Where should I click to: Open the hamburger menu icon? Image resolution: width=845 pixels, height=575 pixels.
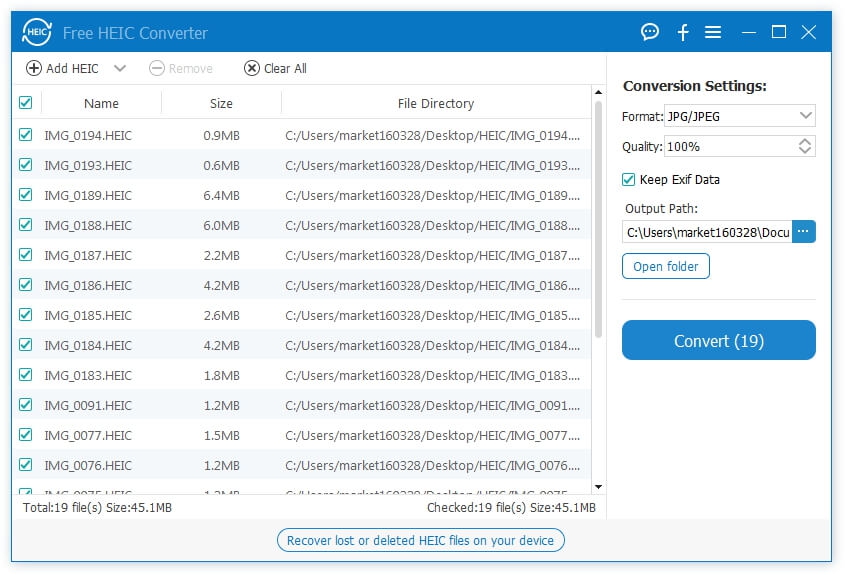(713, 32)
